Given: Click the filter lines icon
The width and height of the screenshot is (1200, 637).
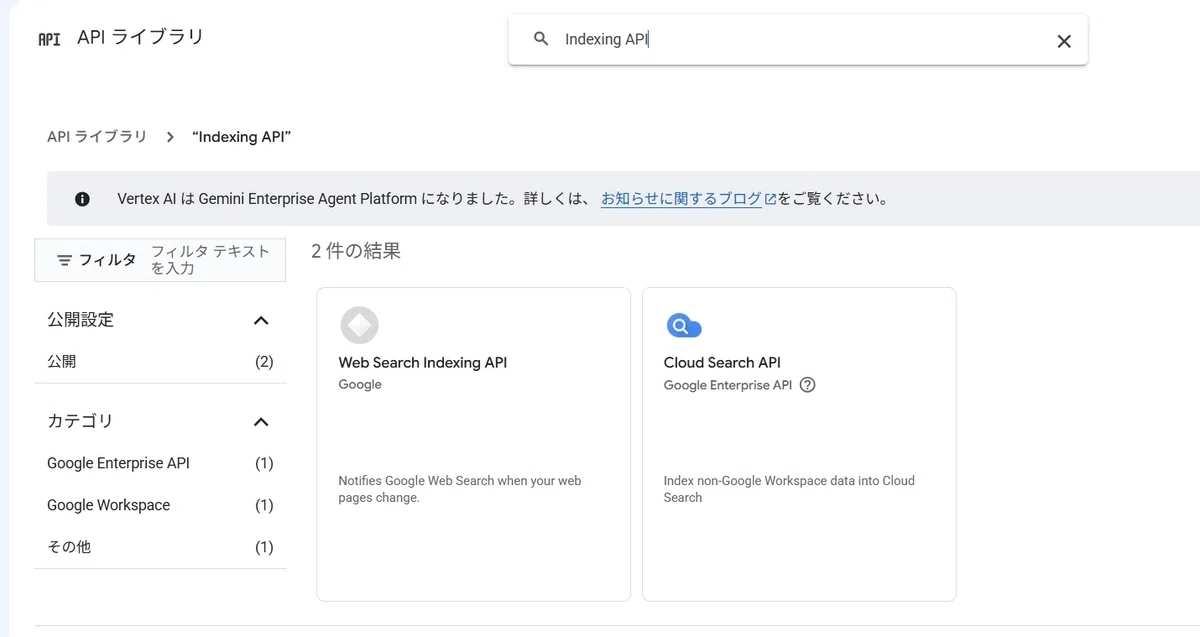Looking at the screenshot, I should [x=64, y=260].
